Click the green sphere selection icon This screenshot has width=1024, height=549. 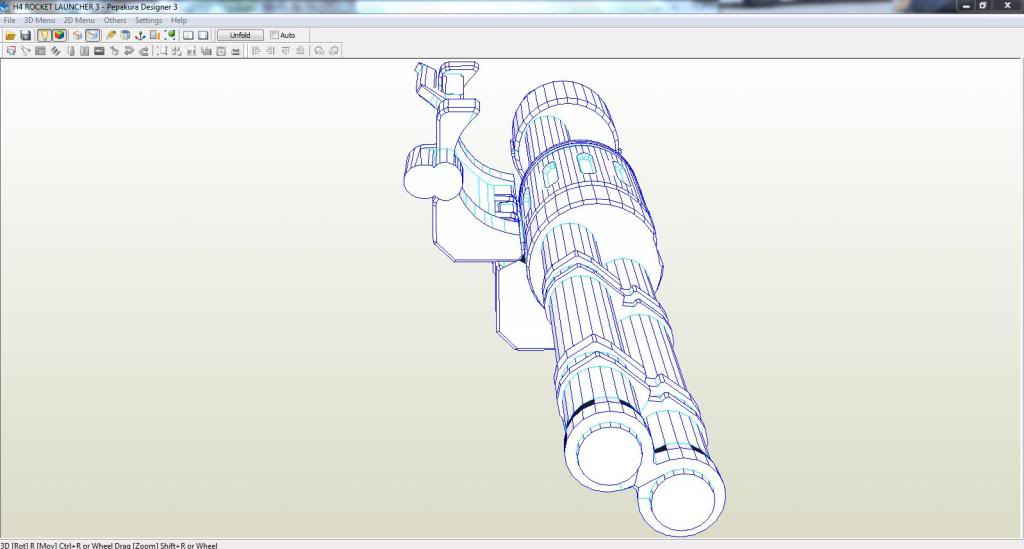click(x=170, y=35)
